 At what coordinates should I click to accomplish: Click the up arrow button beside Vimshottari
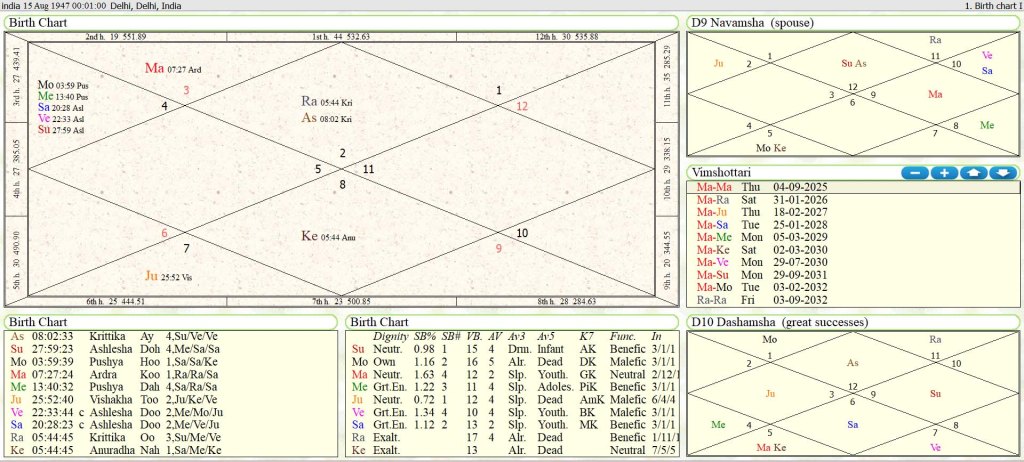(974, 172)
